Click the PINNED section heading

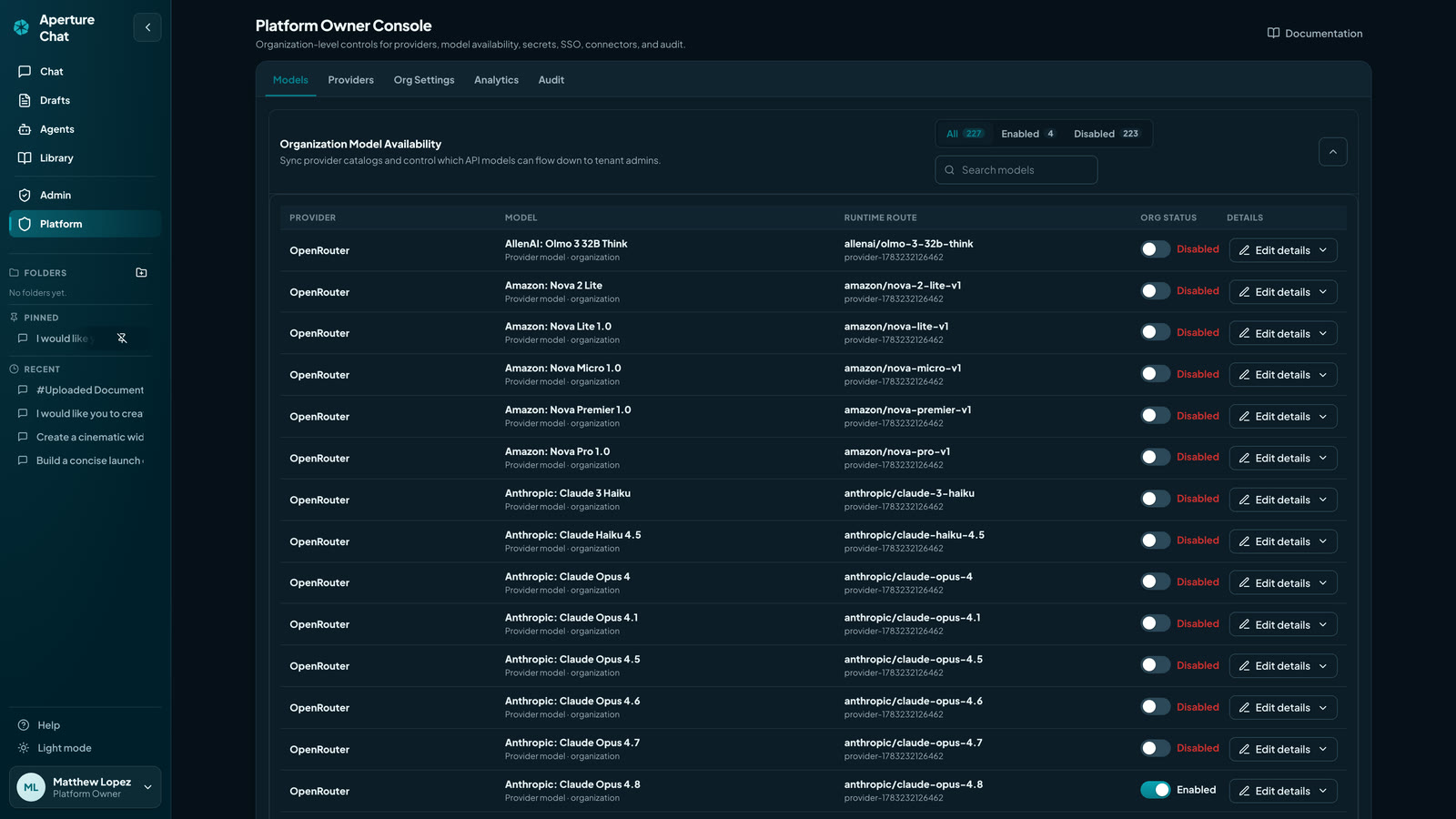41,318
